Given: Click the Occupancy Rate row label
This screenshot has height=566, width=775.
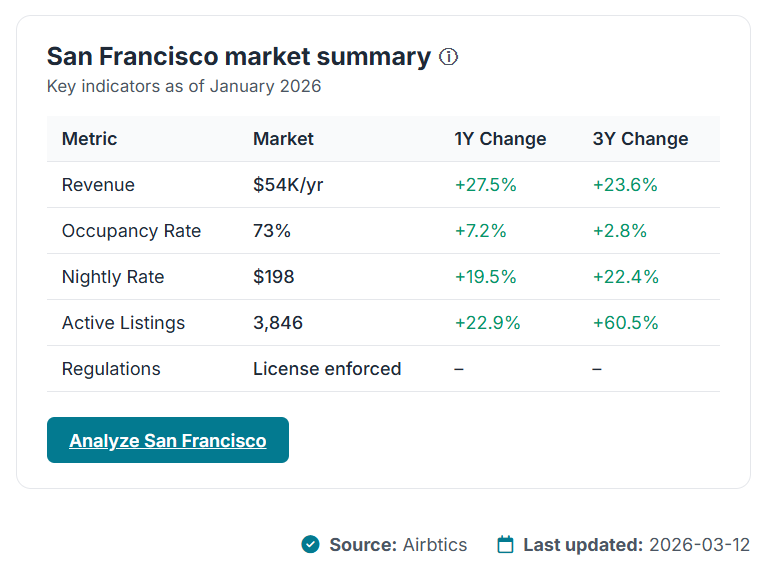Looking at the screenshot, I should pos(131,231).
